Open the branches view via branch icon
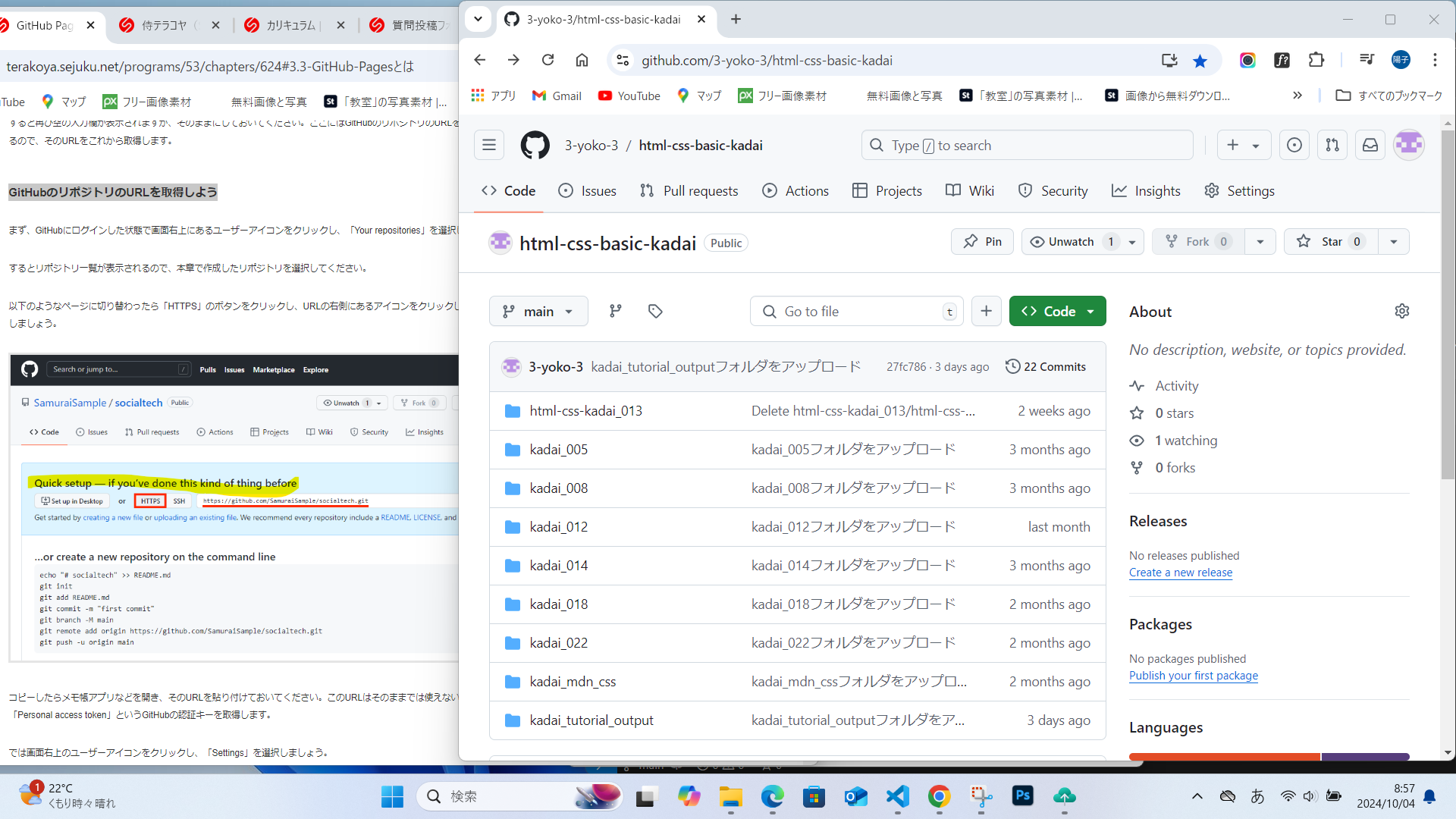Viewport: 1456px width, 819px height. pyautogui.click(x=615, y=311)
